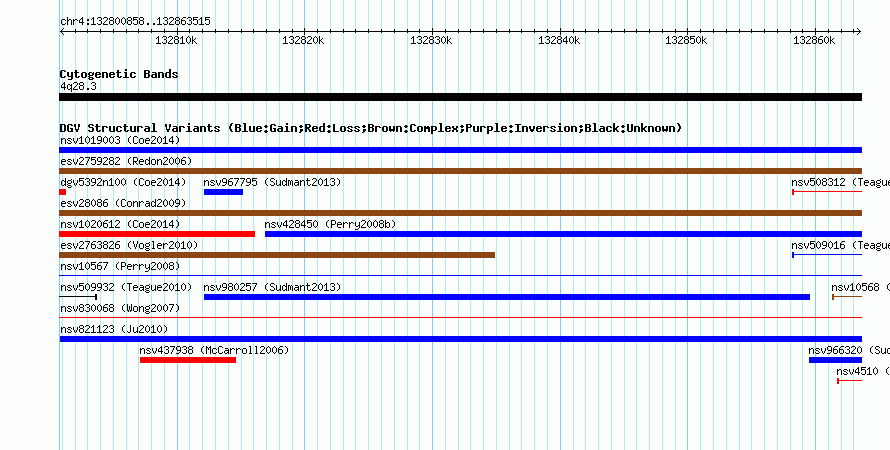Click the 132830k ruler tick
Viewport: 890px width, 450px height.
pos(431,40)
